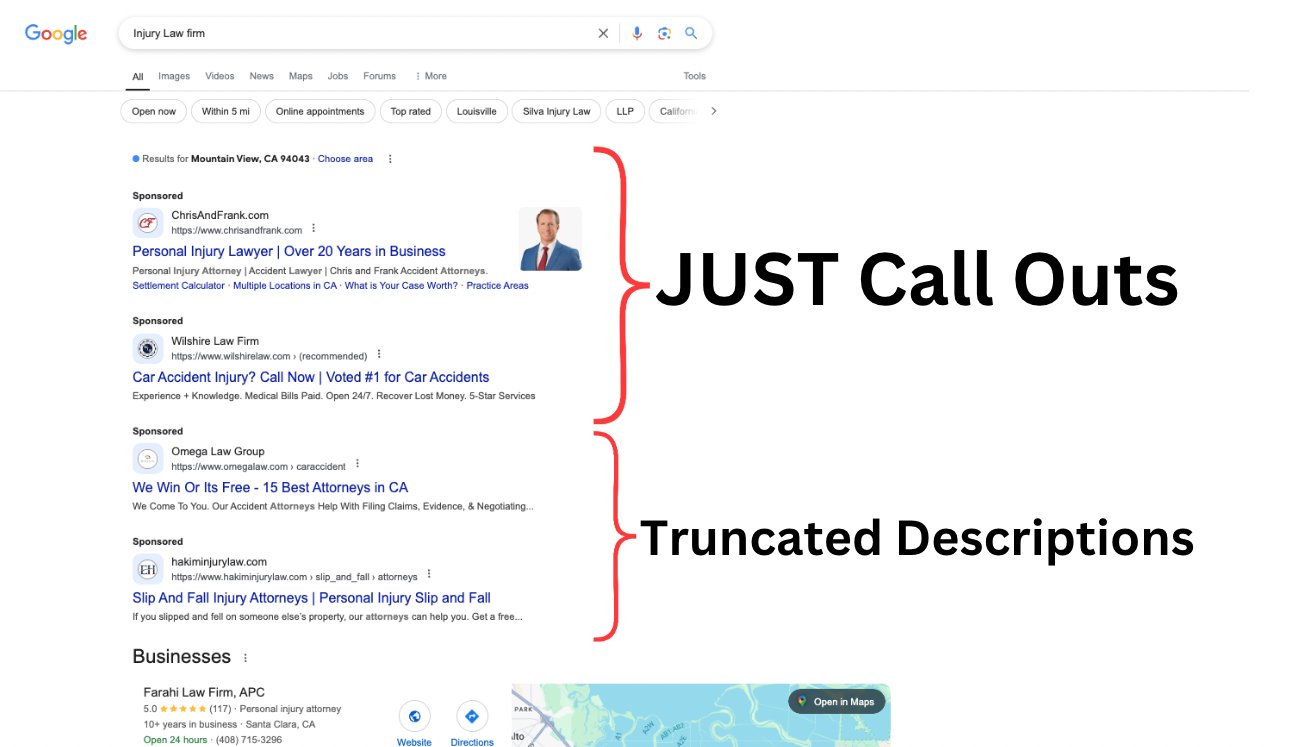
Task: Click the microphone voice search icon
Action: coord(637,32)
